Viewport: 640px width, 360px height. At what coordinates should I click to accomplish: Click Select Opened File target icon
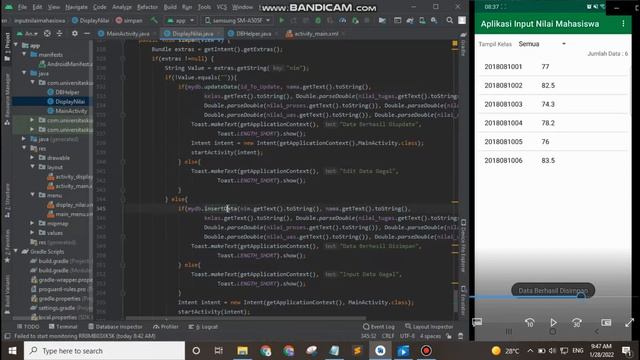coord(47,33)
